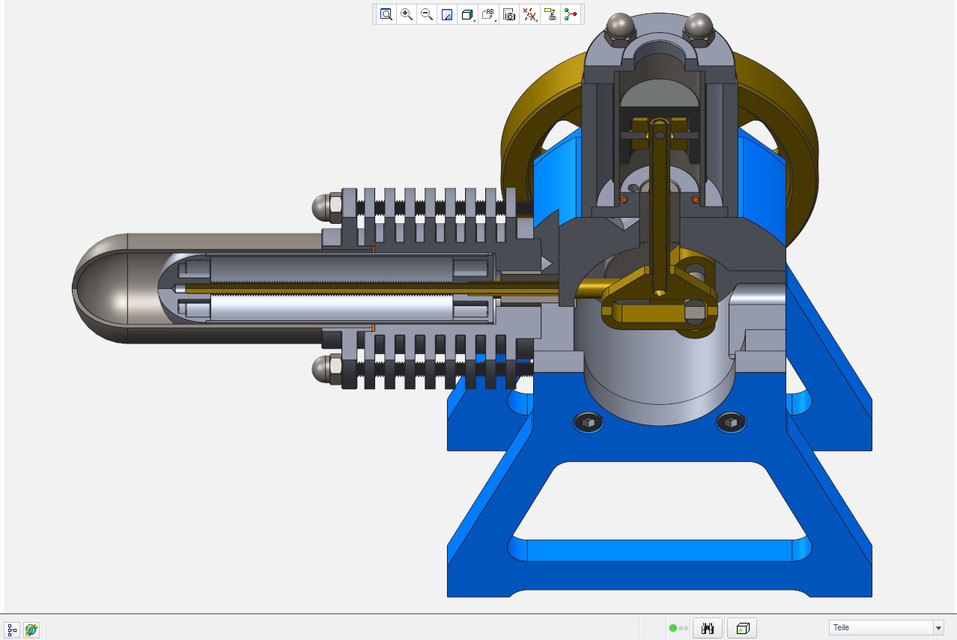Image resolution: width=957 pixels, height=640 pixels.
Task: Toggle the embedded web browser panel
Action: [32, 629]
